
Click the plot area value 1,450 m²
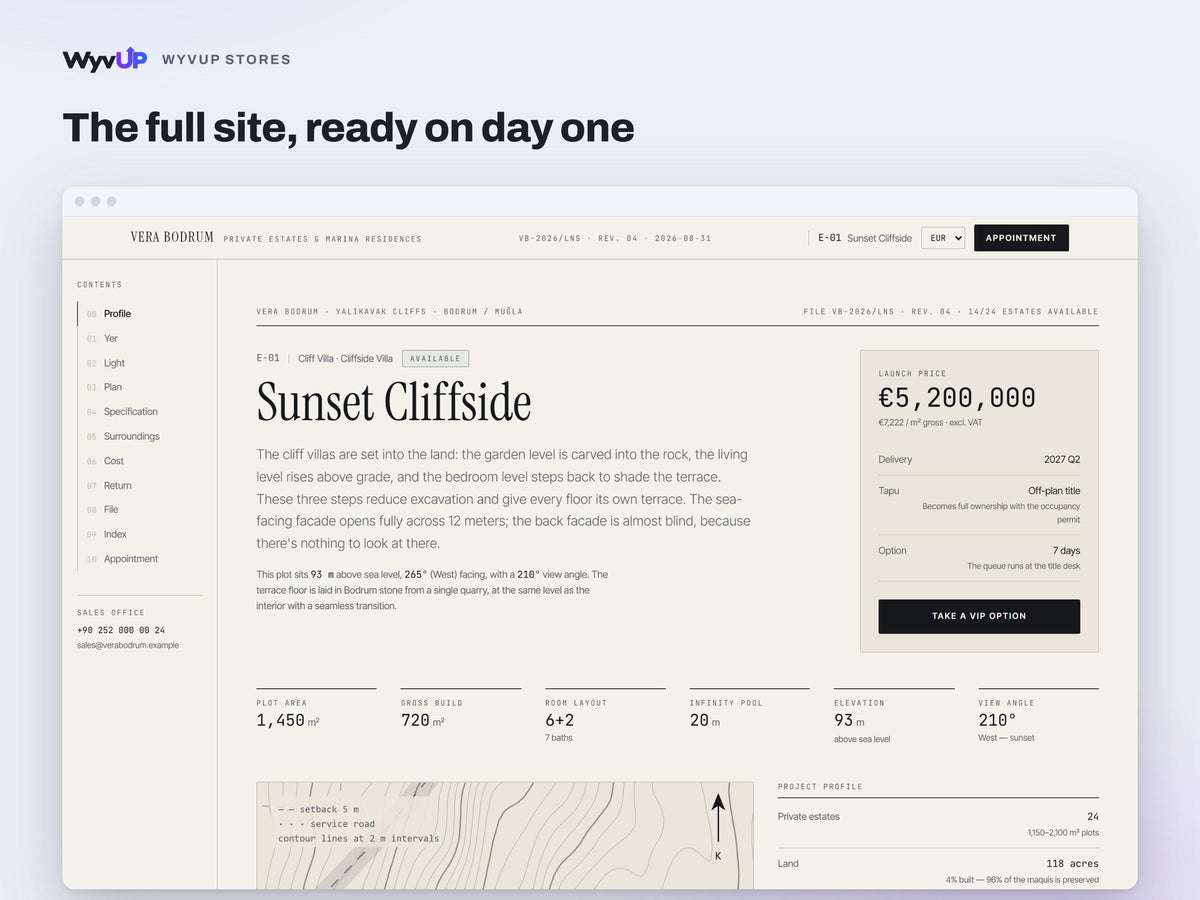[x=288, y=720]
